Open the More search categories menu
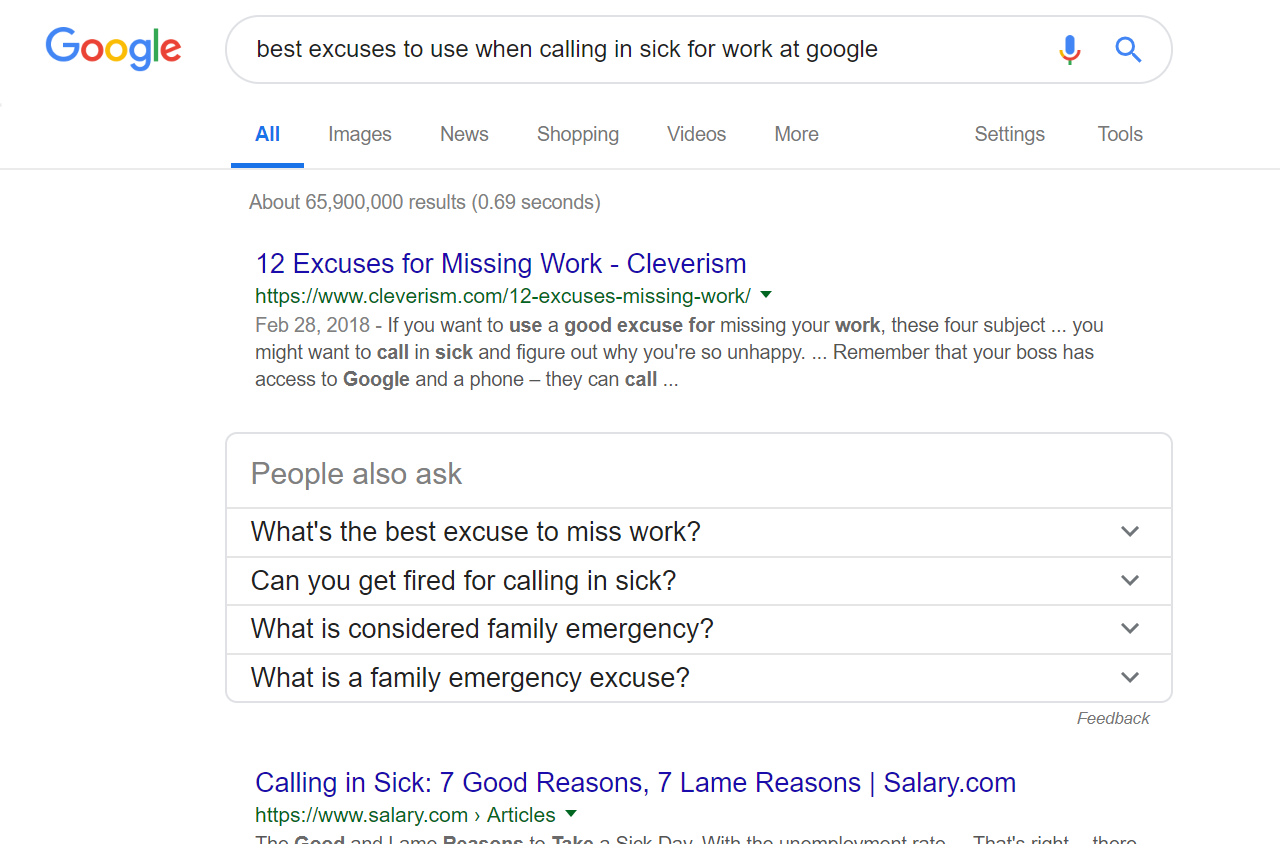 [x=796, y=134]
